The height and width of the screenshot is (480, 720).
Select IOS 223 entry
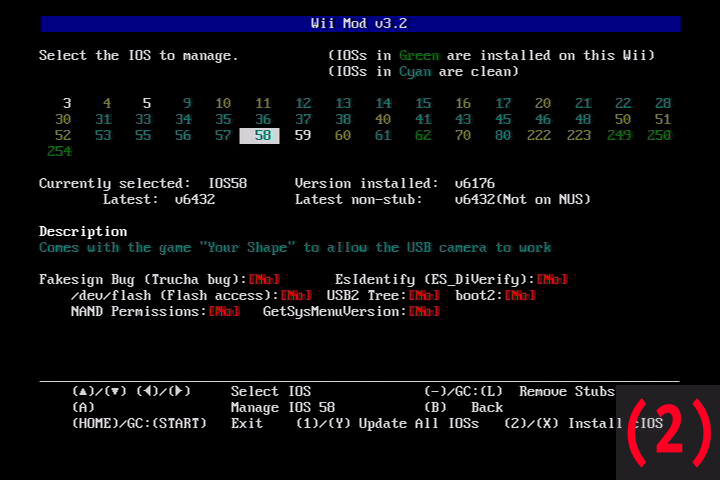(x=579, y=136)
